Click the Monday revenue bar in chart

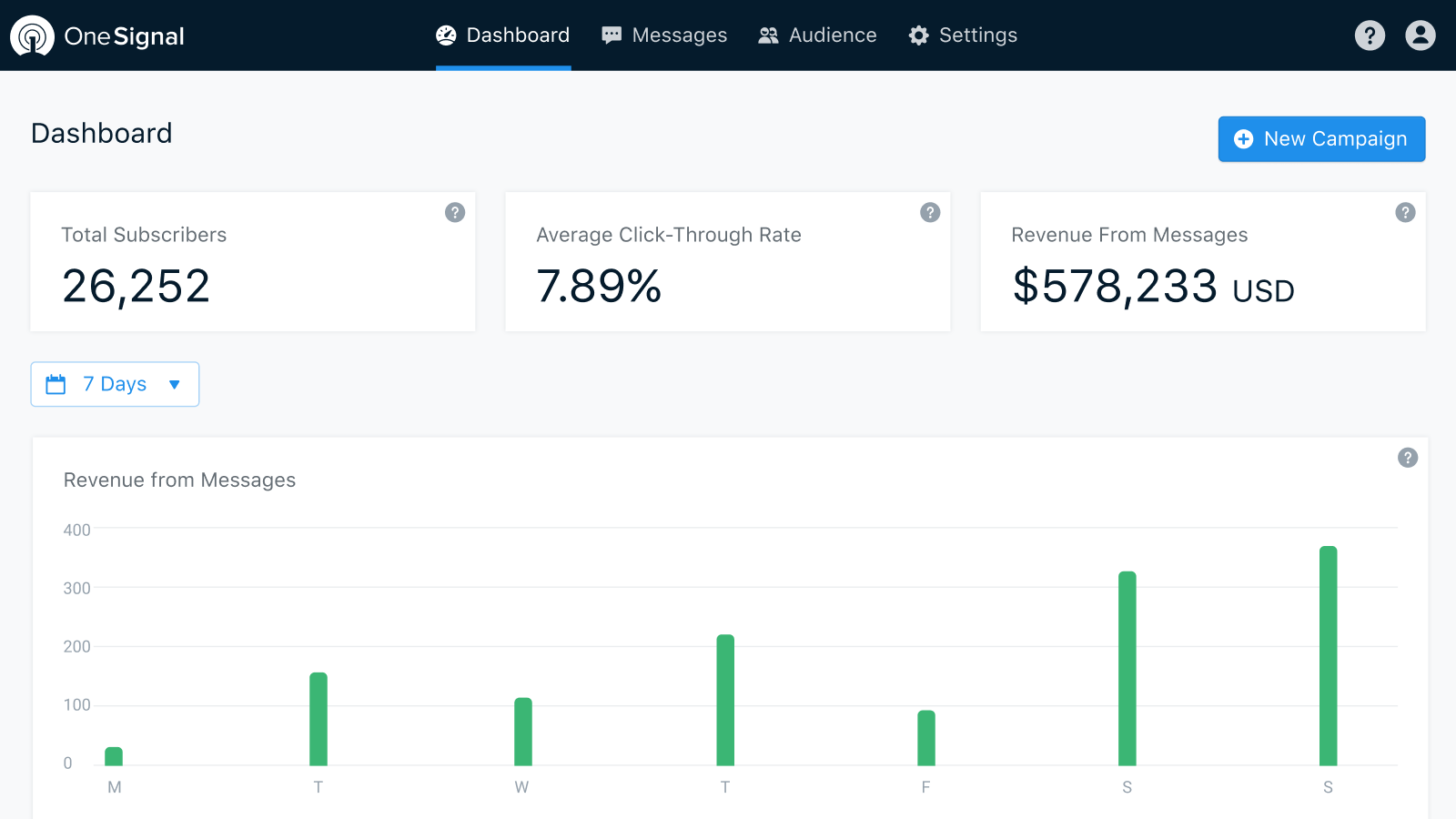click(114, 756)
